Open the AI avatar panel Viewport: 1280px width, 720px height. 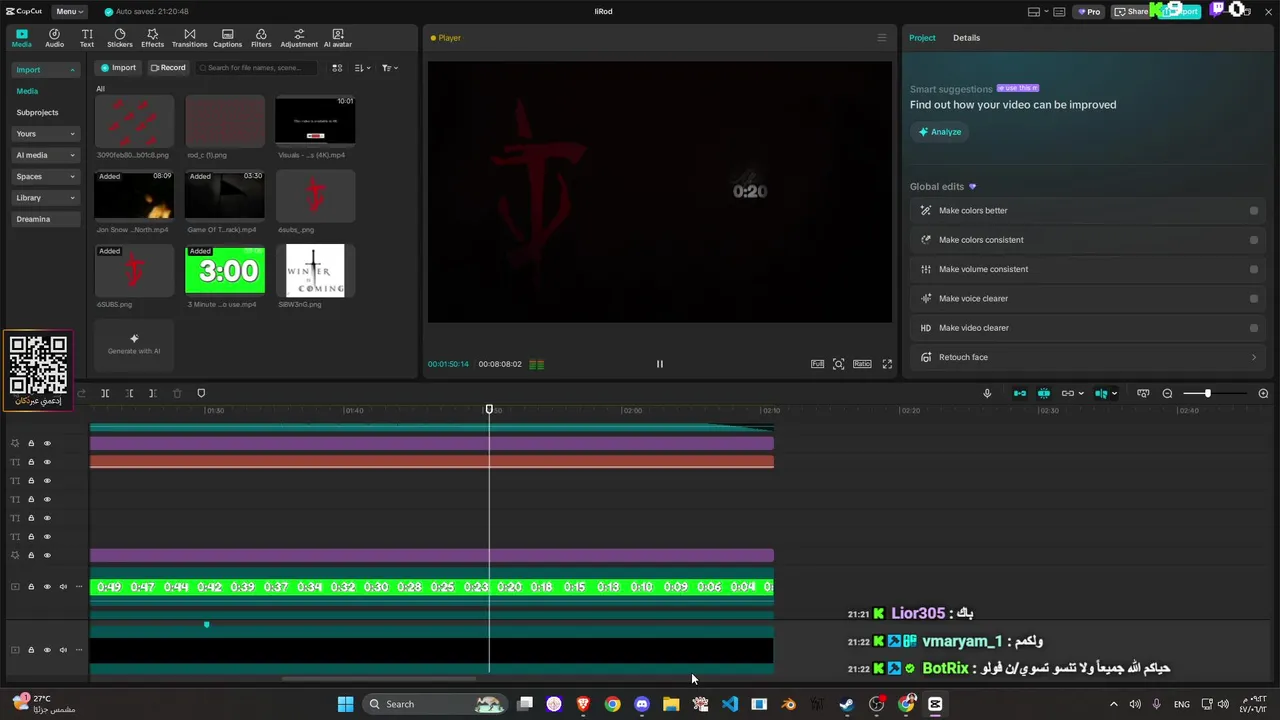click(338, 38)
